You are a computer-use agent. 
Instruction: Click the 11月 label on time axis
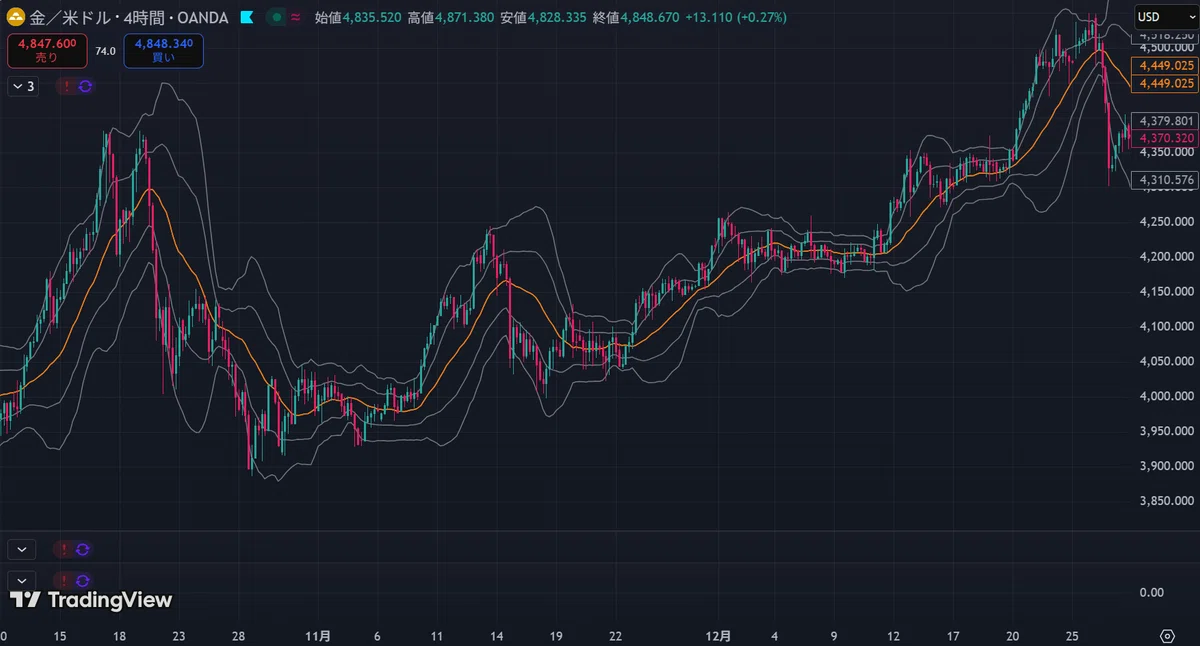318,636
